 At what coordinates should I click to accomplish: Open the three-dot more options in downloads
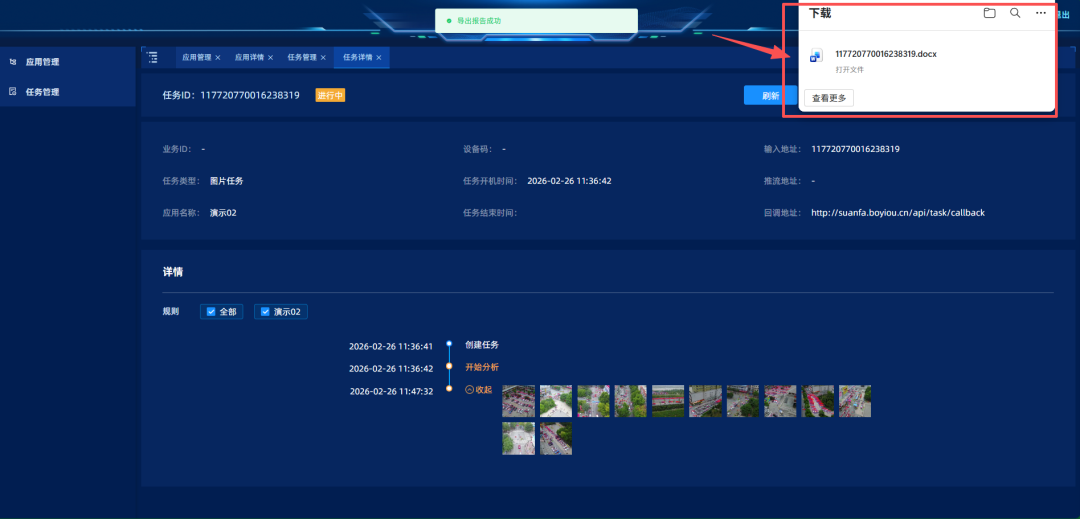[1041, 13]
